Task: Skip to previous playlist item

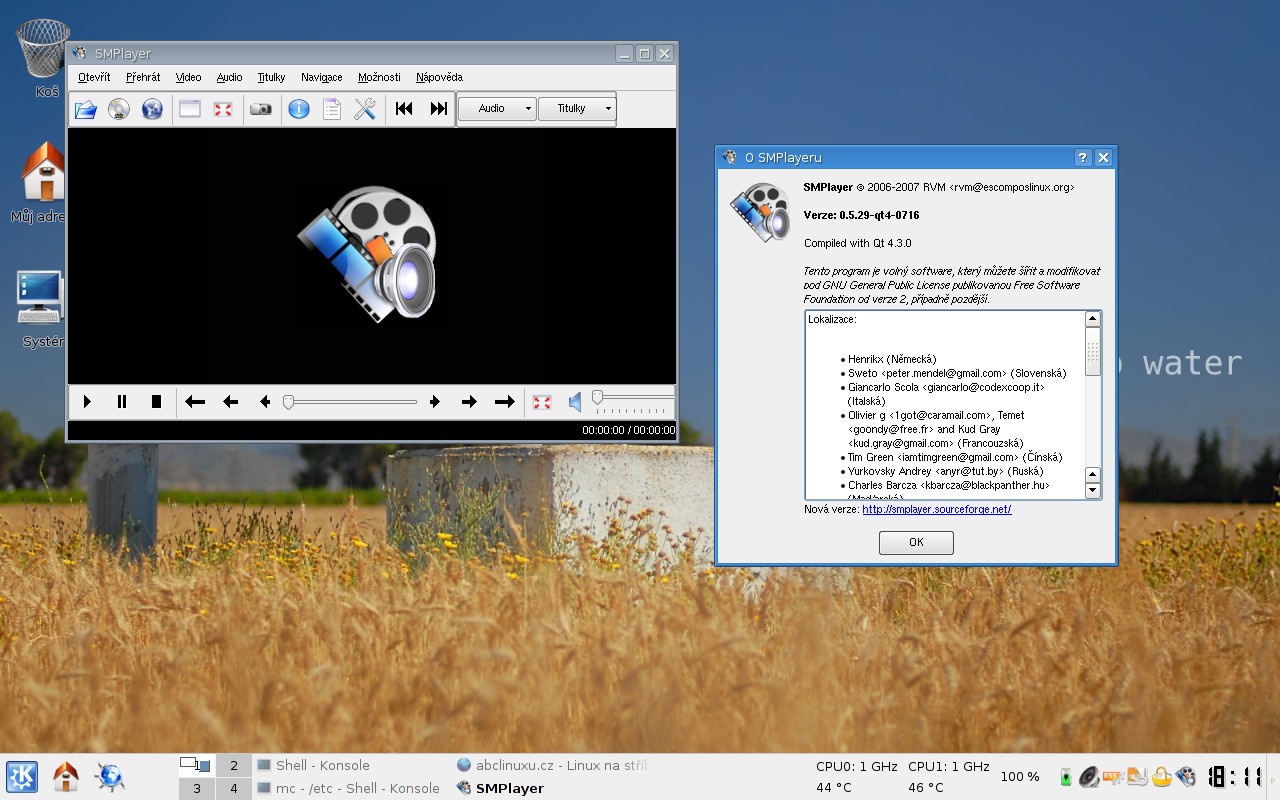Action: click(404, 109)
